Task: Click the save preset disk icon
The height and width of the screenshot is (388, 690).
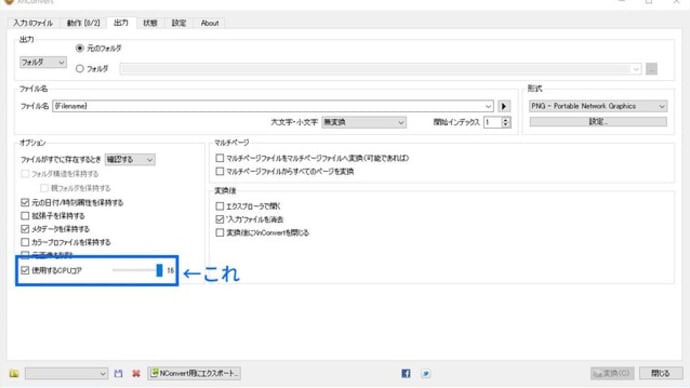Action: 118,373
